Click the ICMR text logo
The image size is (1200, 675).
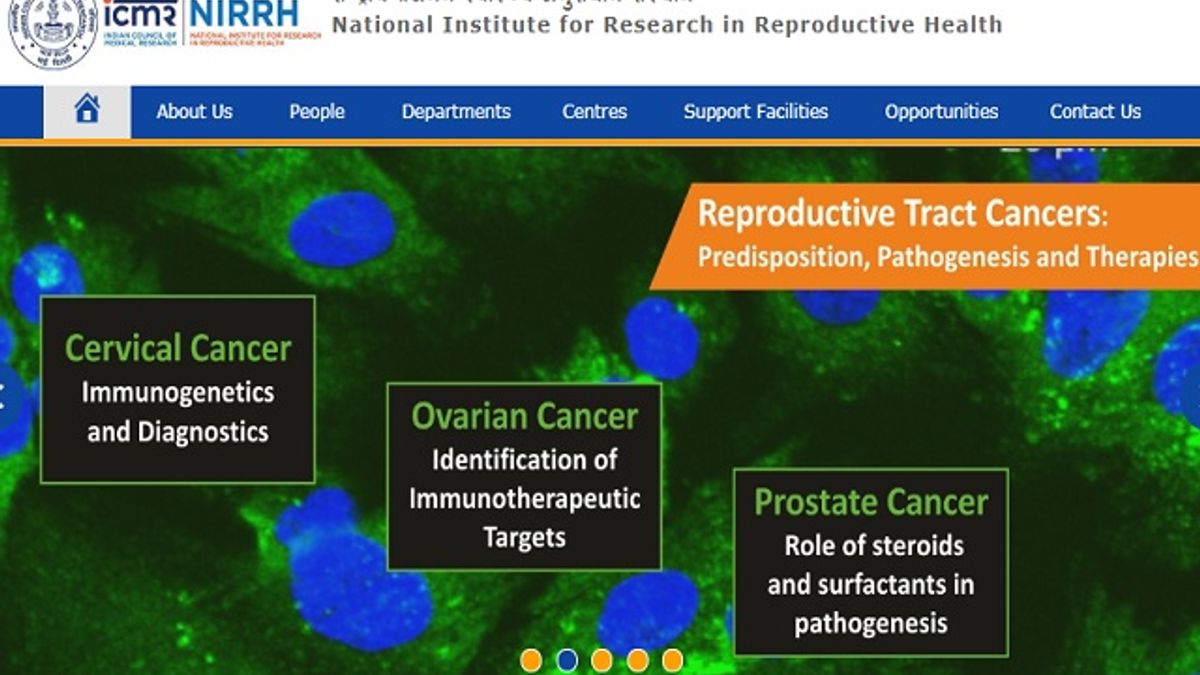[x=140, y=24]
